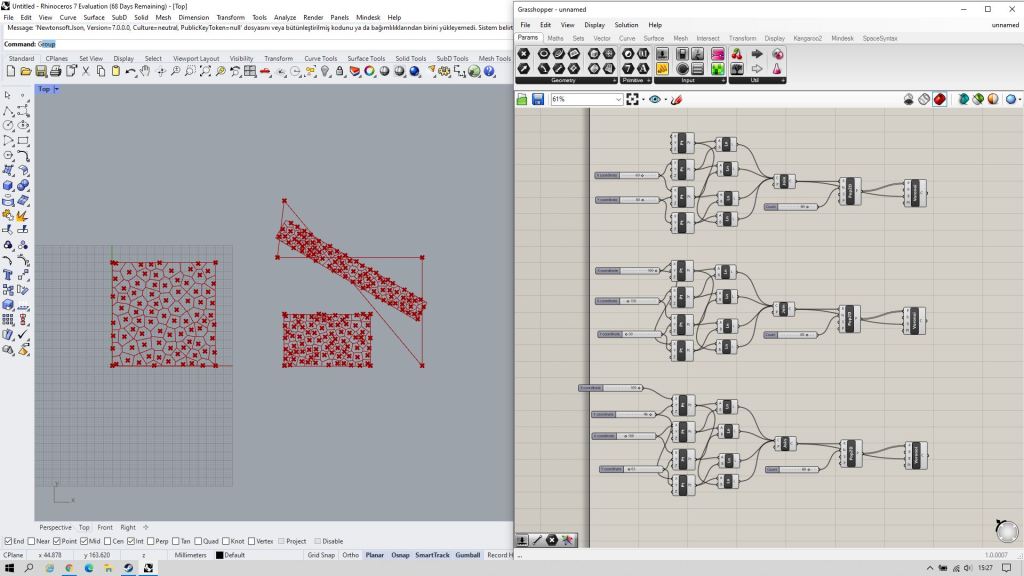Screen dimensions: 1024x576
Task: Click the Save icon in Rhino's Standard toolbar
Action: 41,71
